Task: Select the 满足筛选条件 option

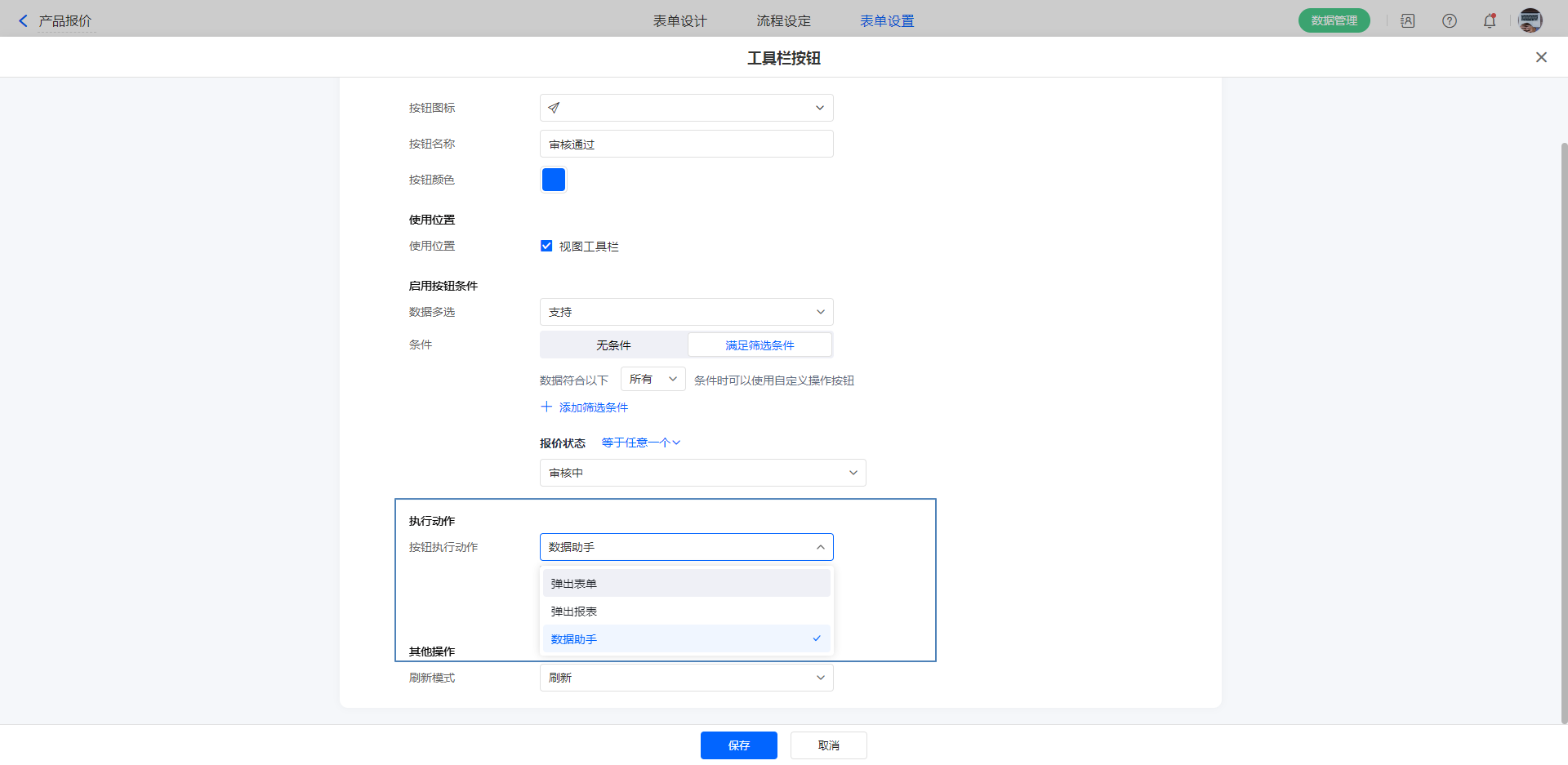Action: coord(759,345)
